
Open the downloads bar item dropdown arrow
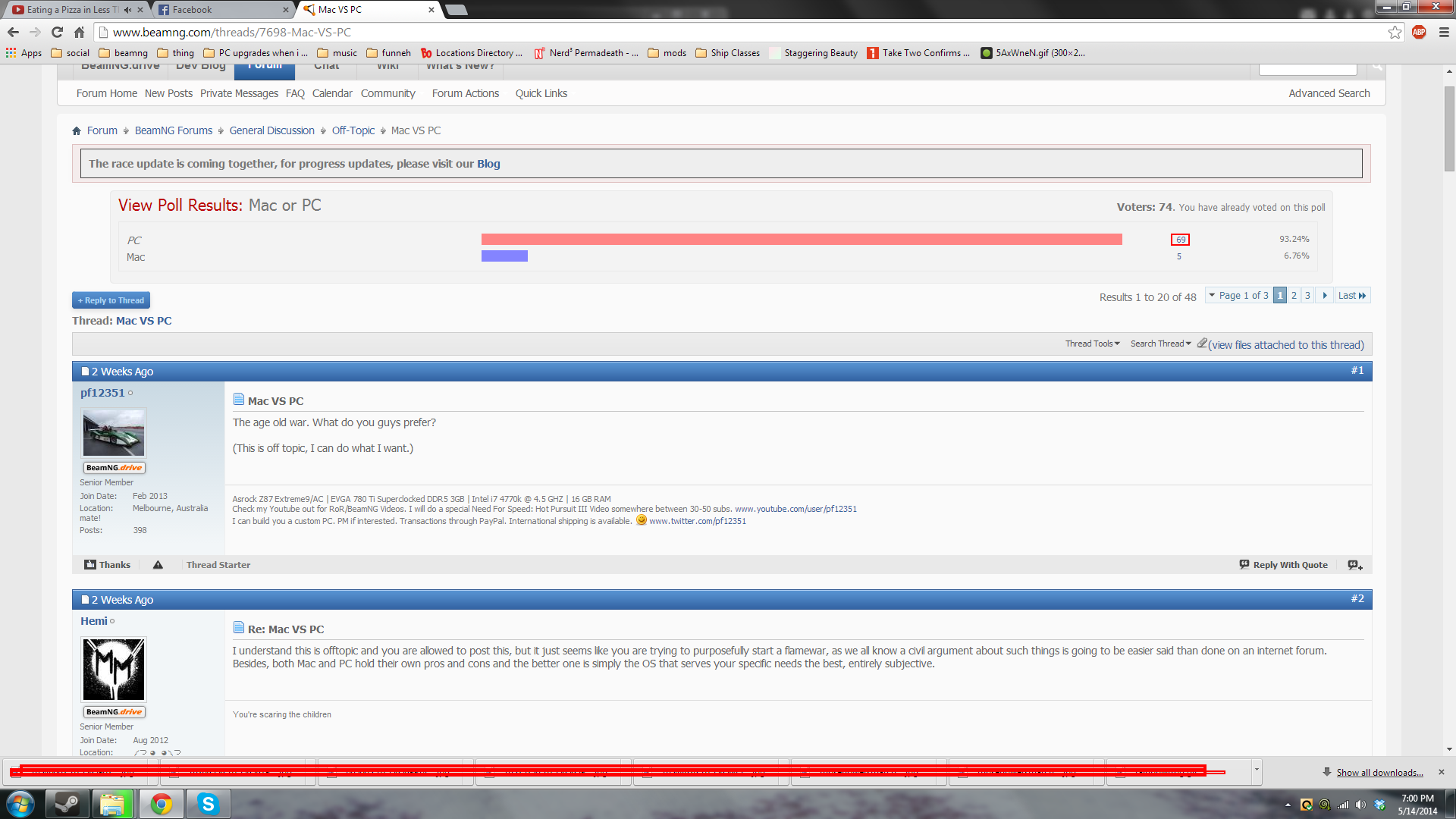1257,770
